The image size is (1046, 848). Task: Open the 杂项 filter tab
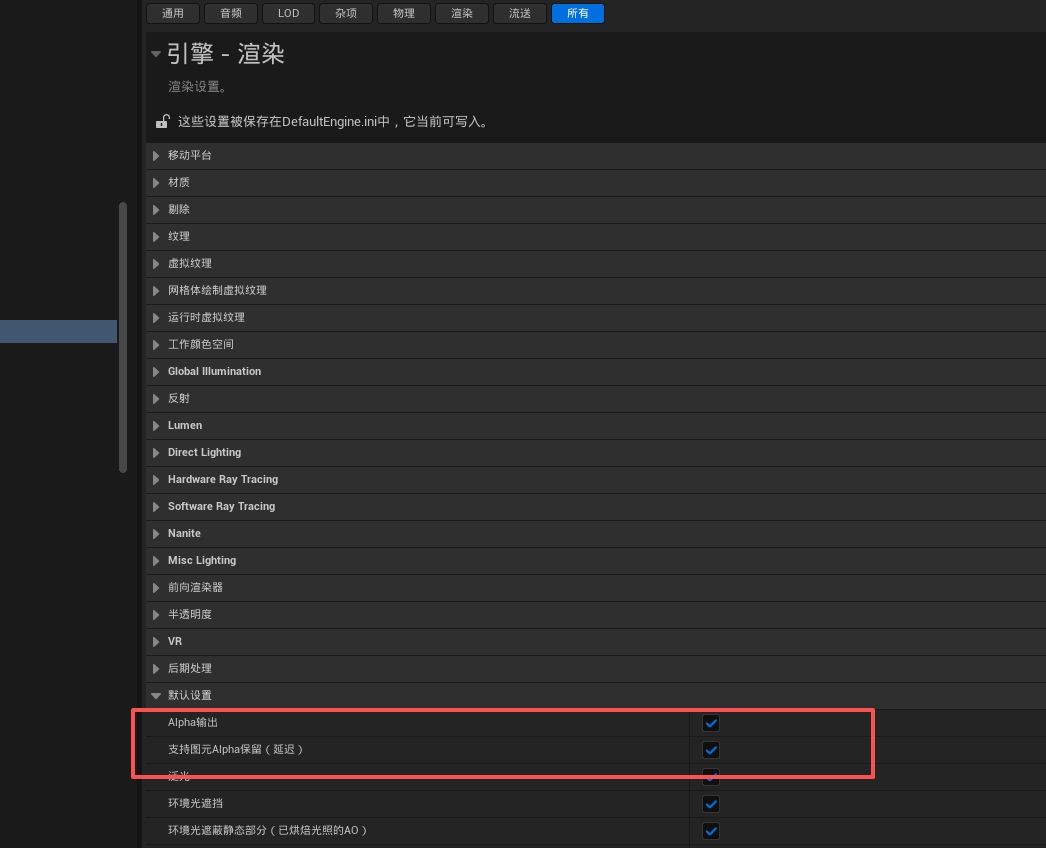pyautogui.click(x=346, y=13)
